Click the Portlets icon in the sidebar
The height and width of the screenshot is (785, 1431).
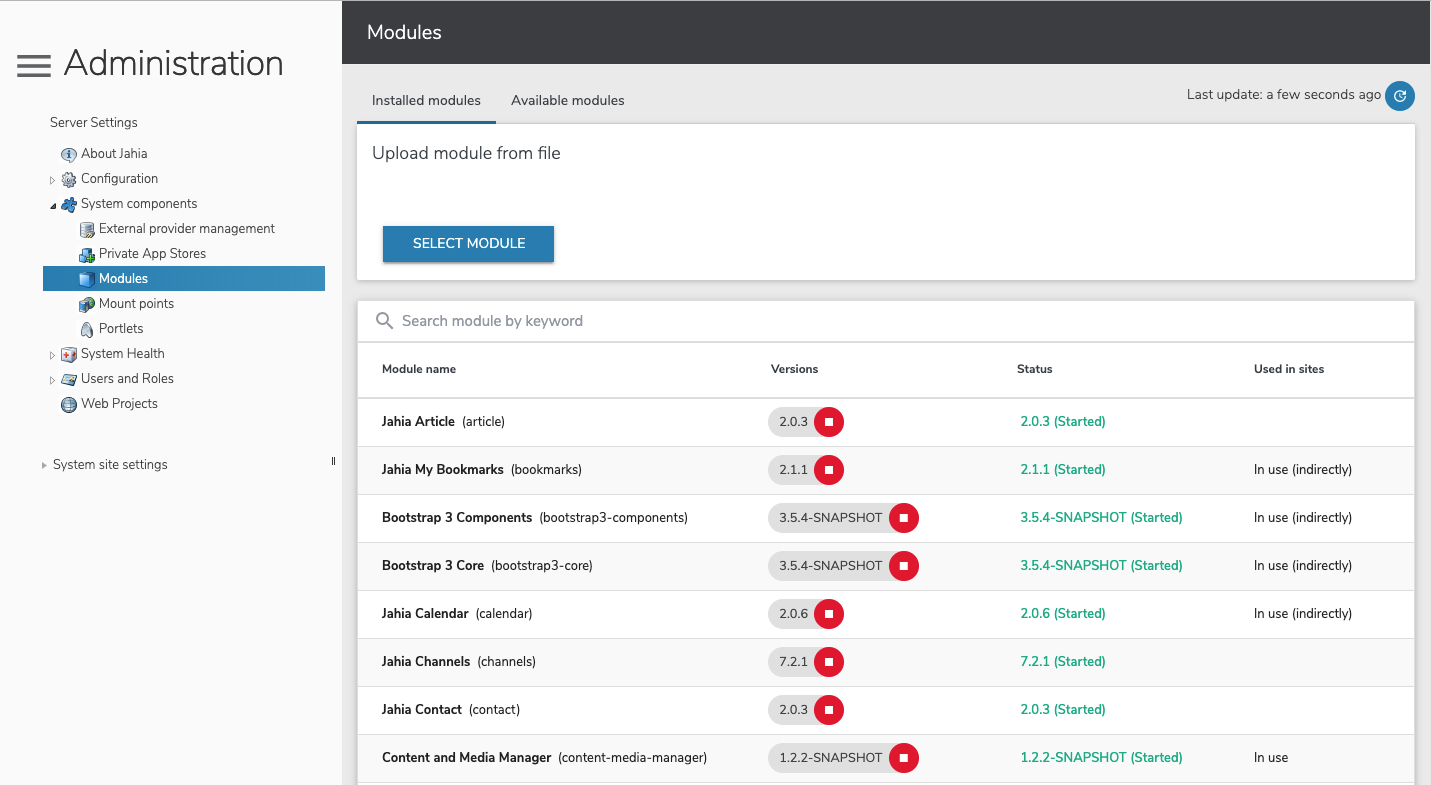coord(87,328)
